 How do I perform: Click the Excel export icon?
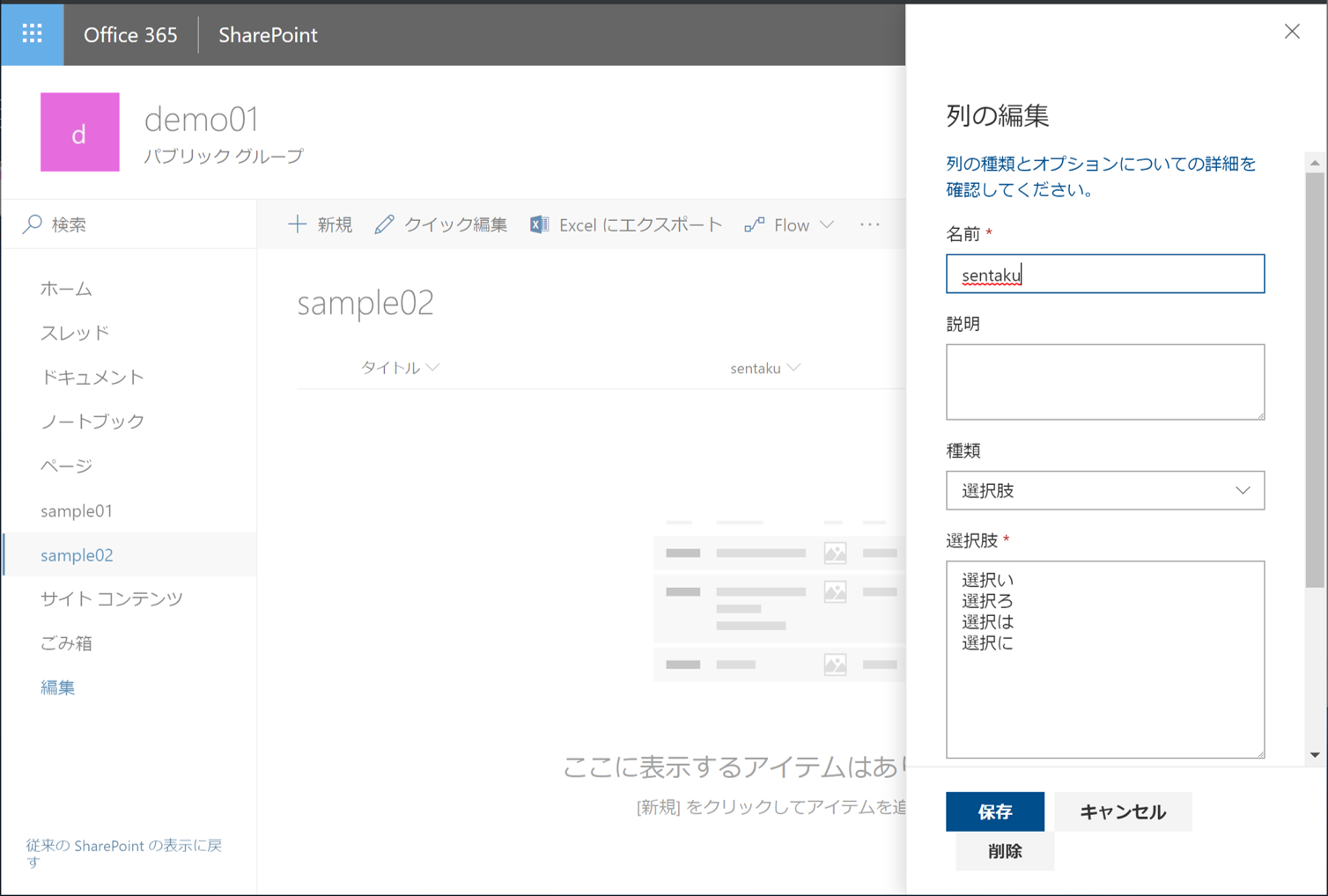537,224
